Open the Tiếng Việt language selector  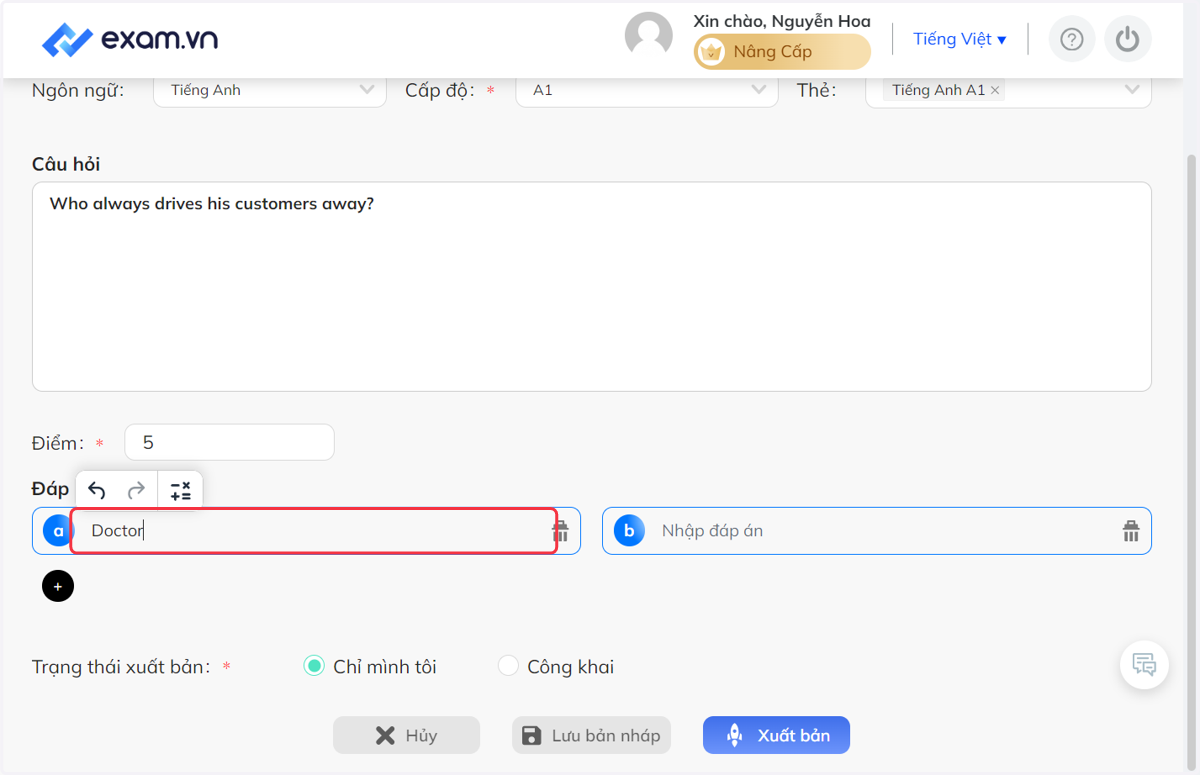point(959,39)
